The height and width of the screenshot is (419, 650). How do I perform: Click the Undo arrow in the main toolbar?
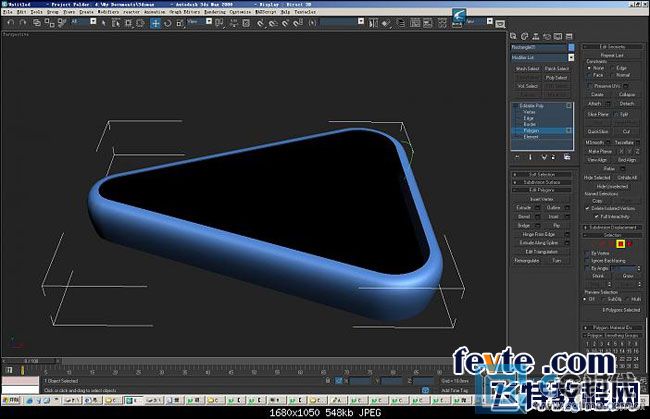tap(11, 22)
